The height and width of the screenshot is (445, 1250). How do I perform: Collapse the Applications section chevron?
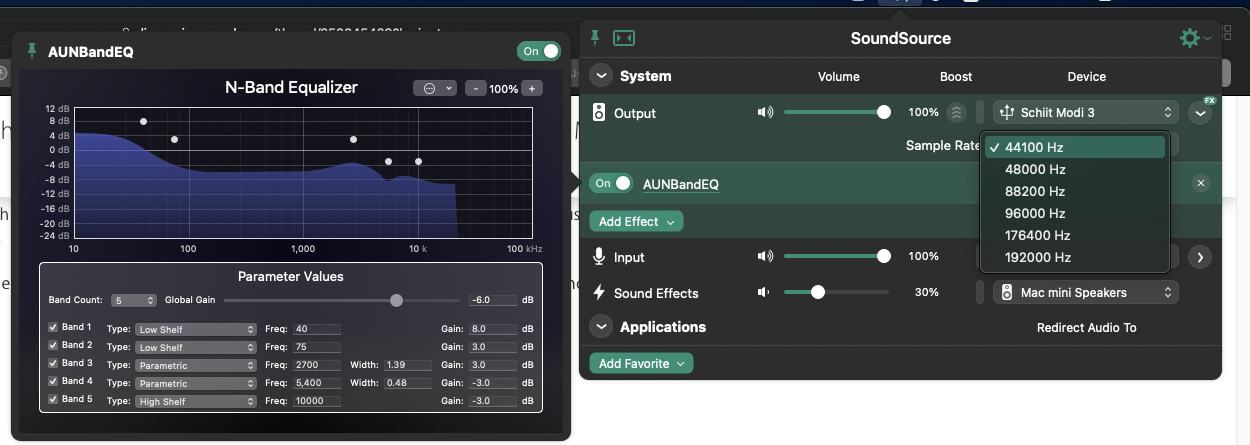coord(601,327)
